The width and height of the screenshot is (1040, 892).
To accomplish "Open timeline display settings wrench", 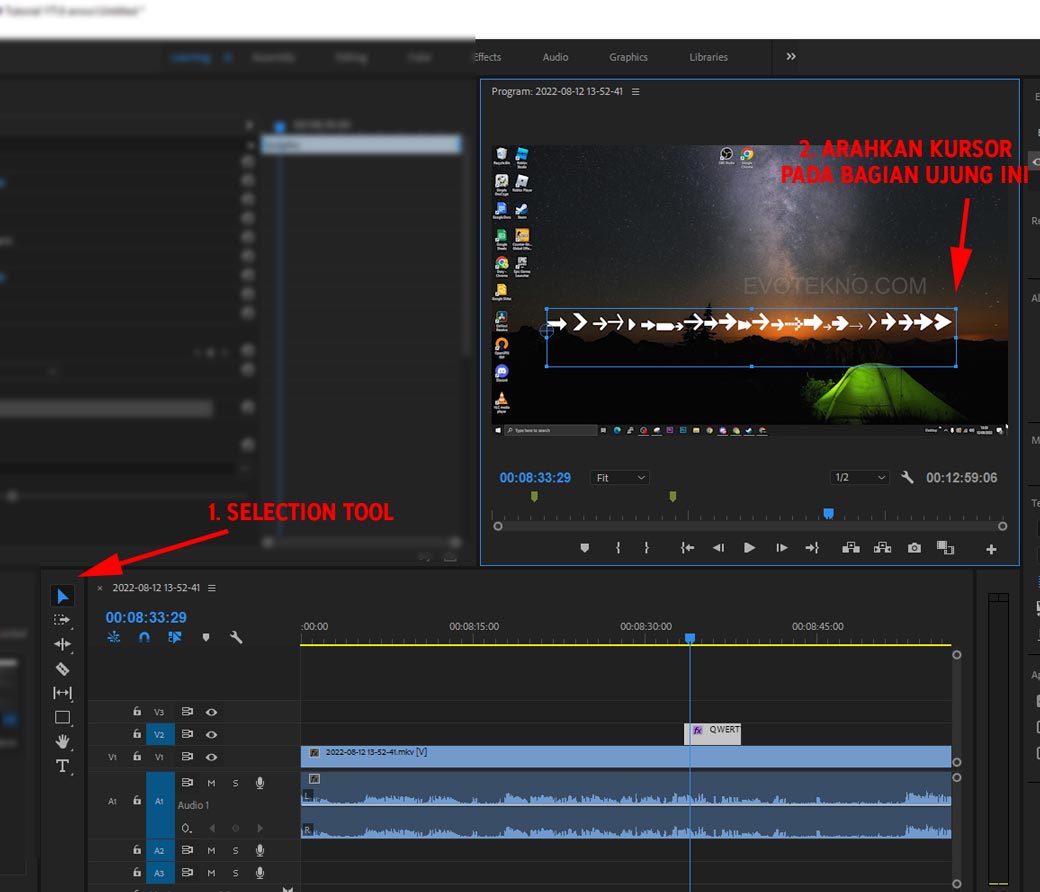I will 236,637.
